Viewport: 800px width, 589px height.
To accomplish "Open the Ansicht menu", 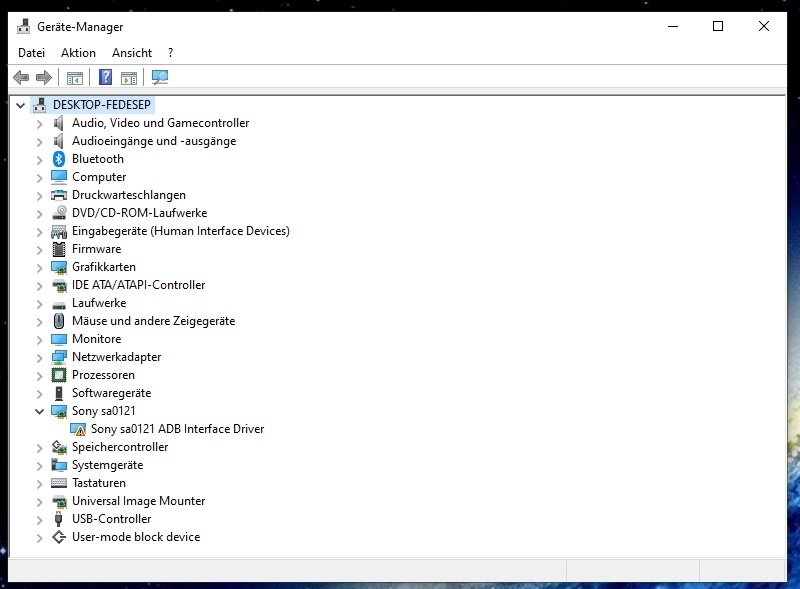I will pyautogui.click(x=132, y=53).
